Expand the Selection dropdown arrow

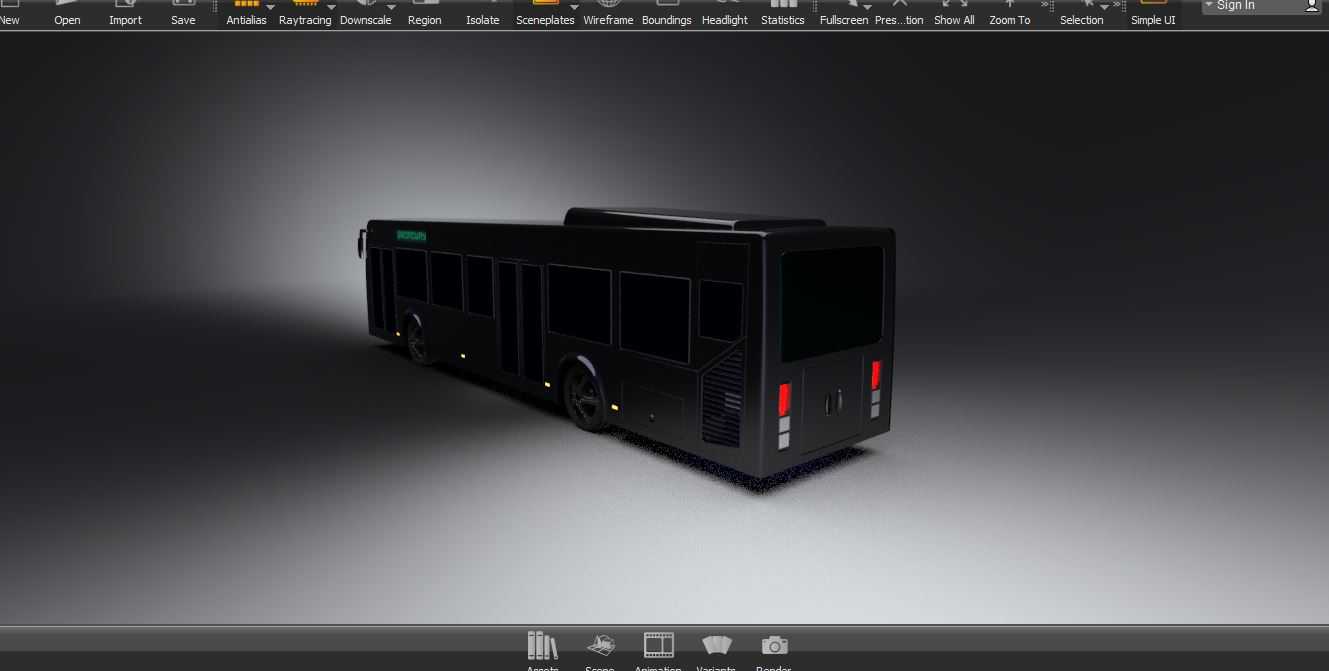point(1105,7)
